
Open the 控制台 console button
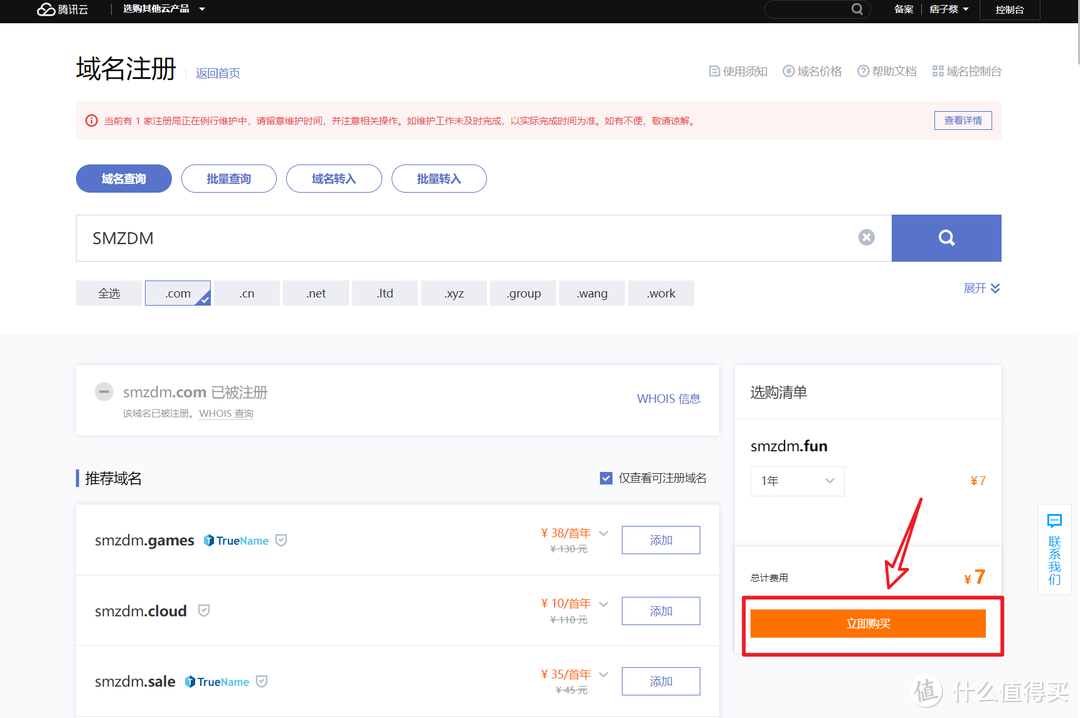(x=1010, y=10)
